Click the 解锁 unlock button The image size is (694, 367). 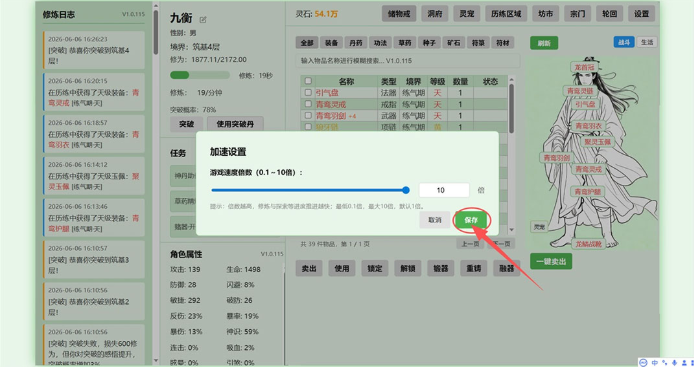coord(408,268)
